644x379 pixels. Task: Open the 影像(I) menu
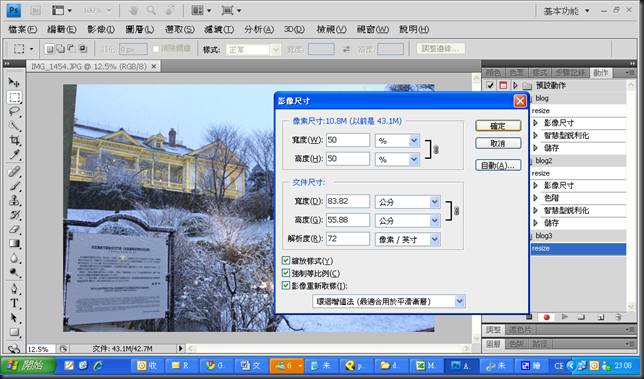point(101,30)
